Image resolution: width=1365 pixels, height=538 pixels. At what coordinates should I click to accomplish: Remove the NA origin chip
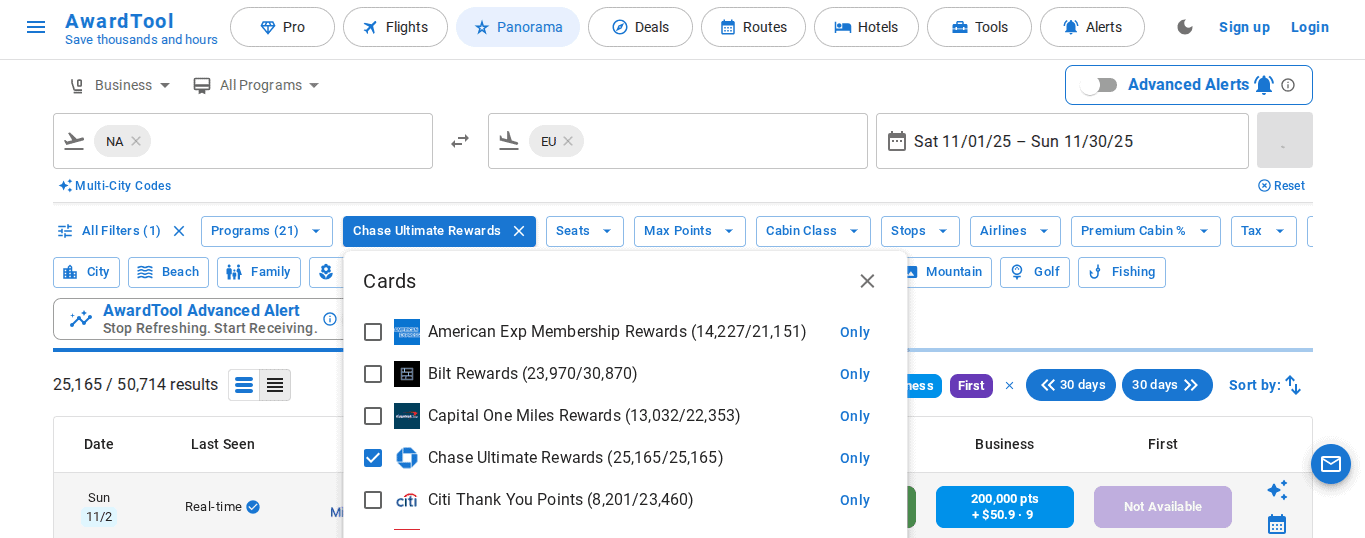click(136, 141)
